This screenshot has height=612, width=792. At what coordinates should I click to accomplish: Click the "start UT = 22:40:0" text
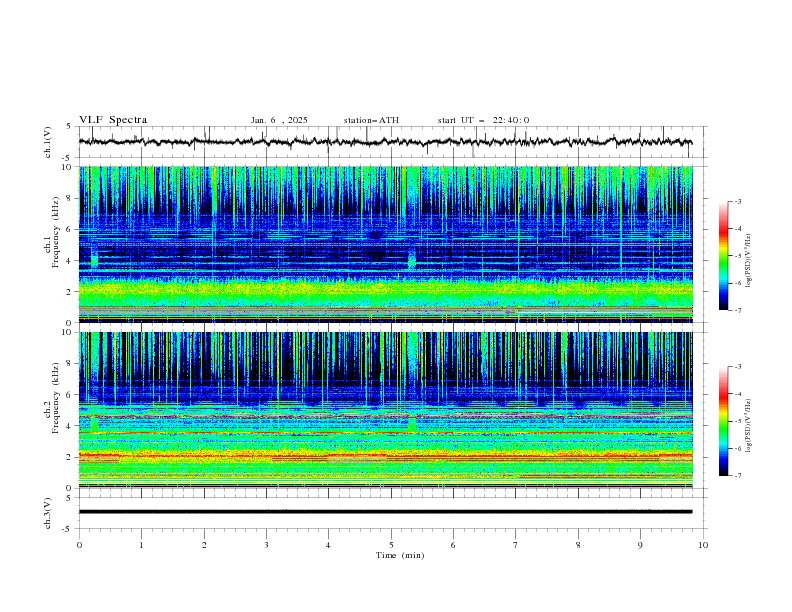click(x=483, y=120)
